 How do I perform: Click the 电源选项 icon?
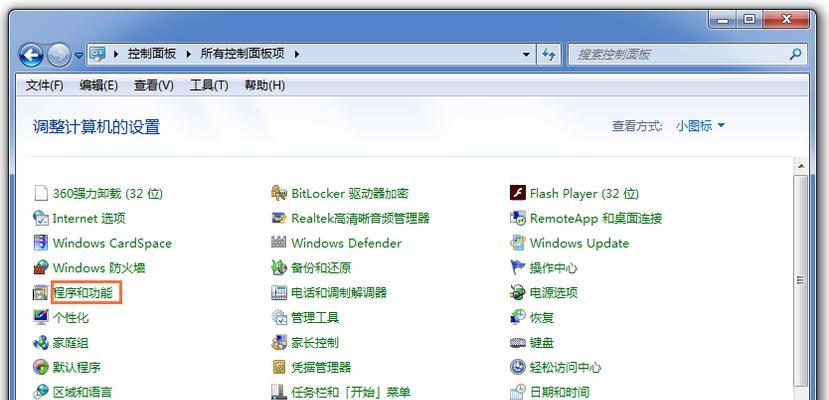518,293
